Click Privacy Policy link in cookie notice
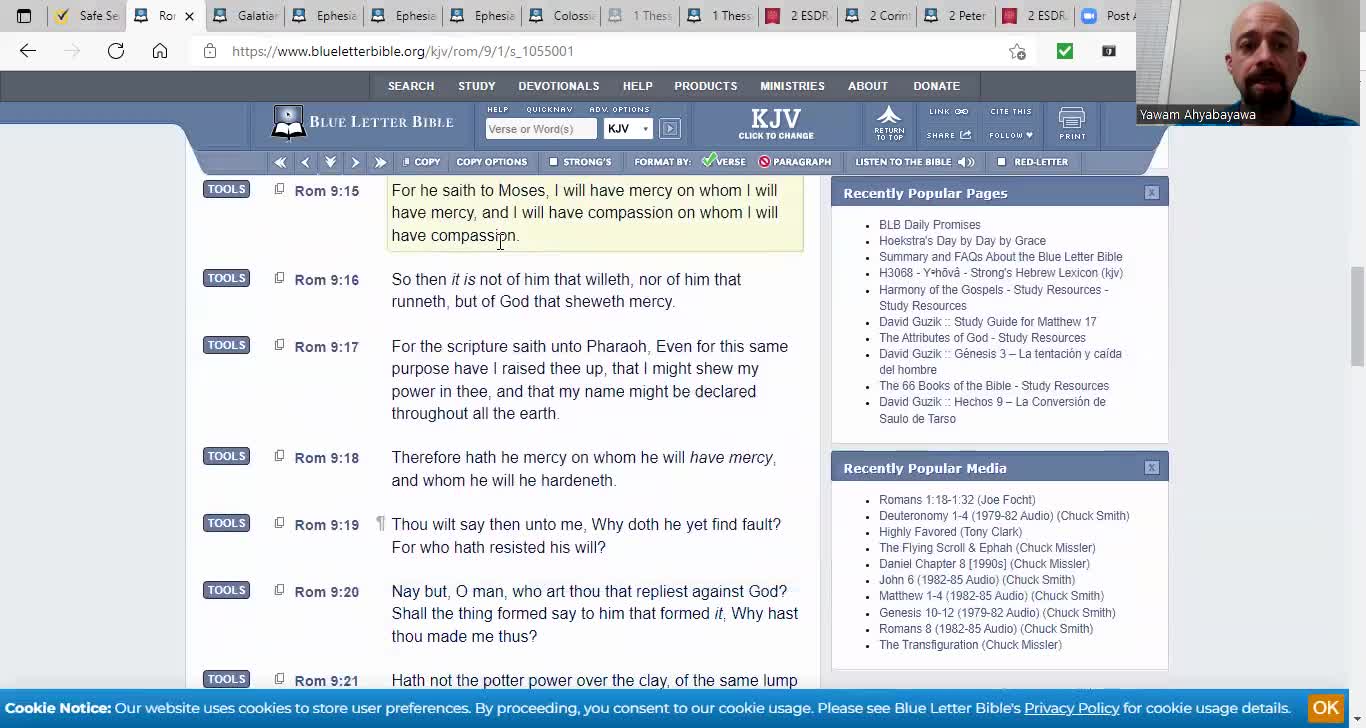 1071,708
